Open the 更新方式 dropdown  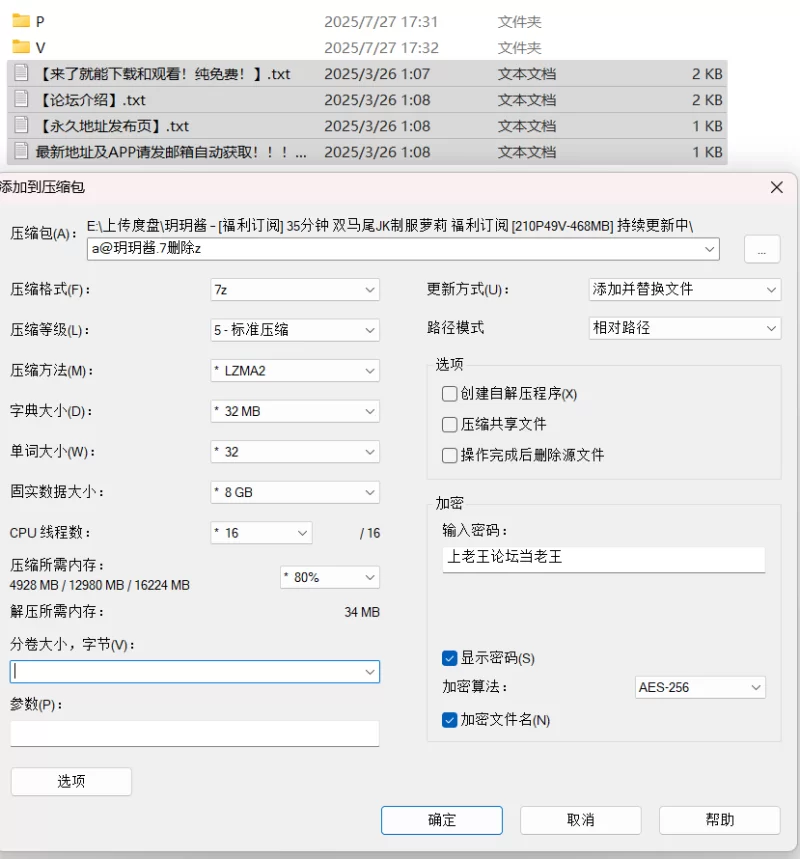(x=685, y=290)
